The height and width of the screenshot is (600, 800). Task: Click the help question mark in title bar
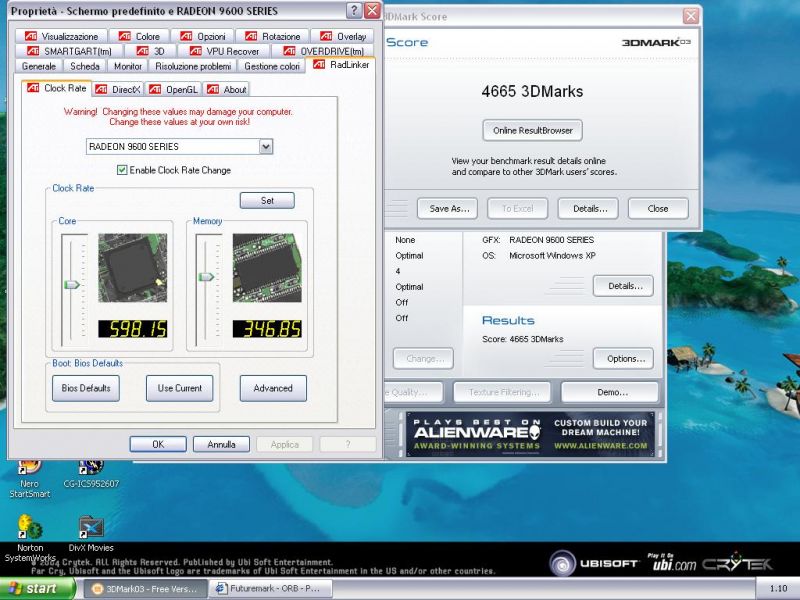coord(354,10)
